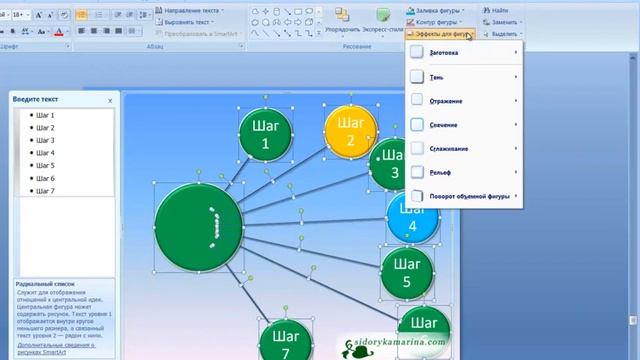This screenshot has width=640, height=360.
Task: Open the Заготовка effects submenu
Action: coord(464,53)
